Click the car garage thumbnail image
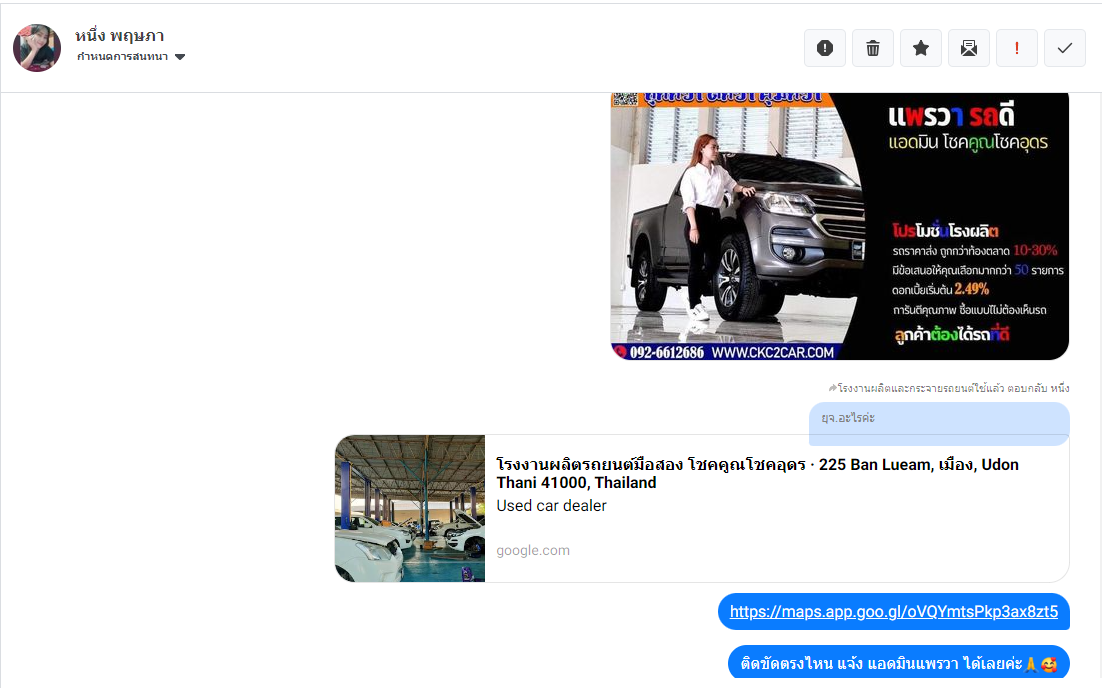This screenshot has width=1102, height=688. 410,508
